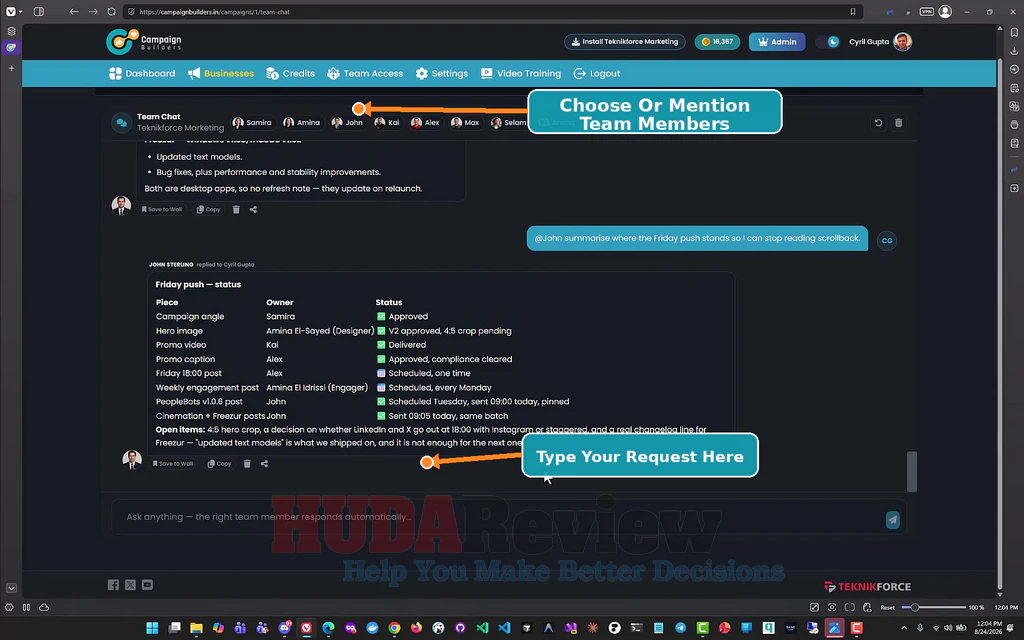Viewport: 1024px width, 640px height.
Task: Open the Facebook footer link
Action: pos(113,584)
